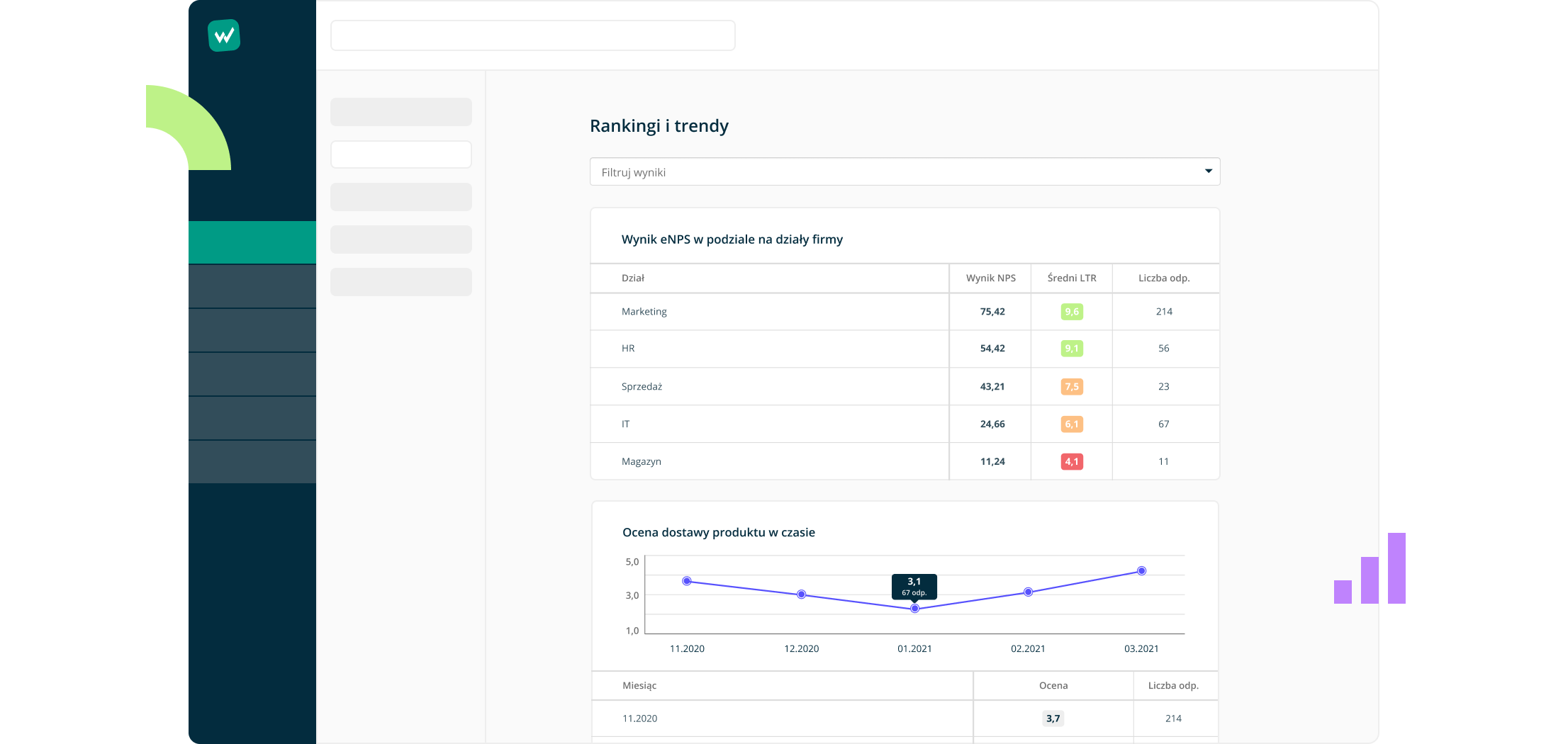Click the green 9,6 LTR badge
The height and width of the screenshot is (744, 1568).
(x=1072, y=312)
